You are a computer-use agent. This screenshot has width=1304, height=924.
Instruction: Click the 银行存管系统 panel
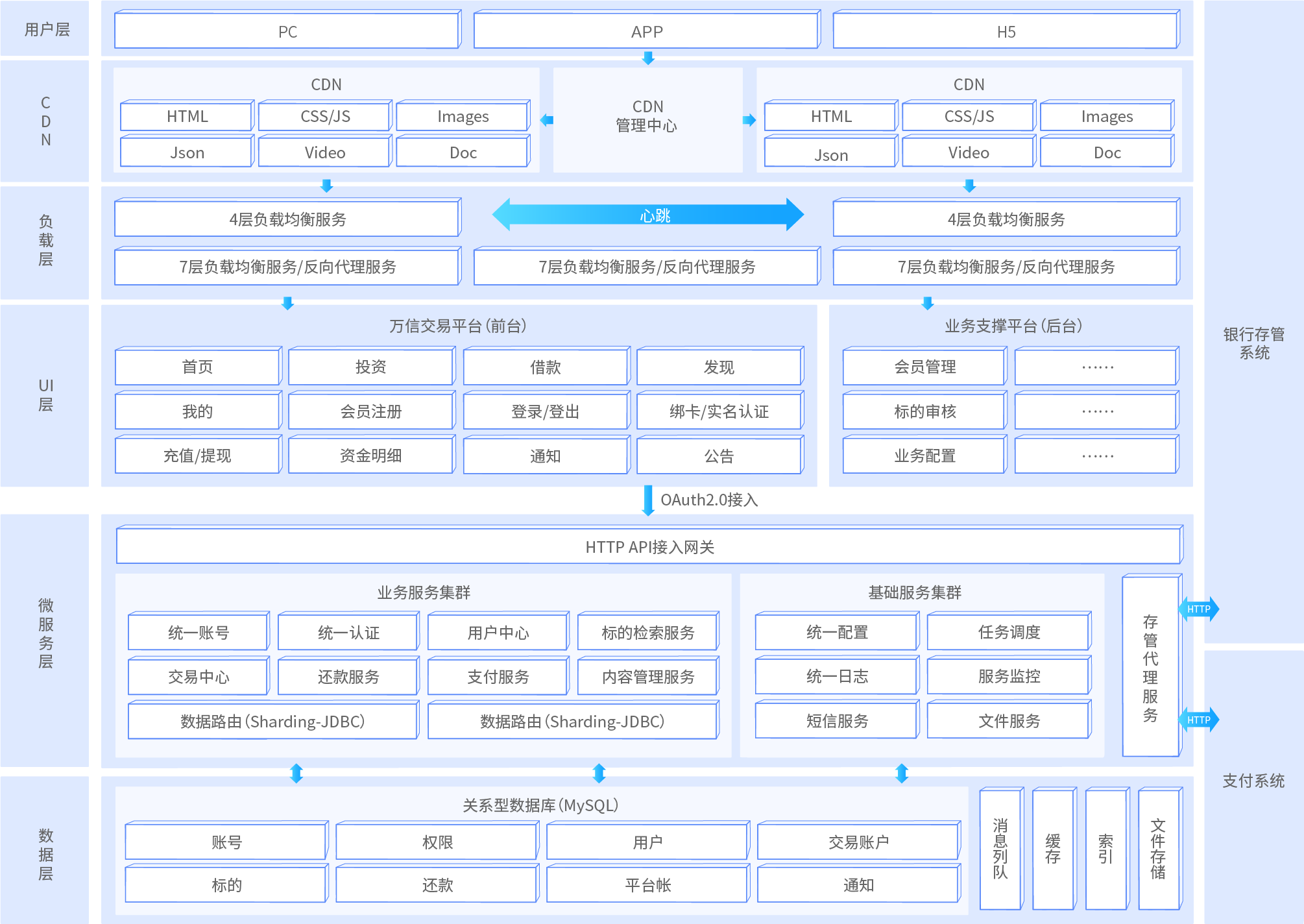pos(1253,343)
